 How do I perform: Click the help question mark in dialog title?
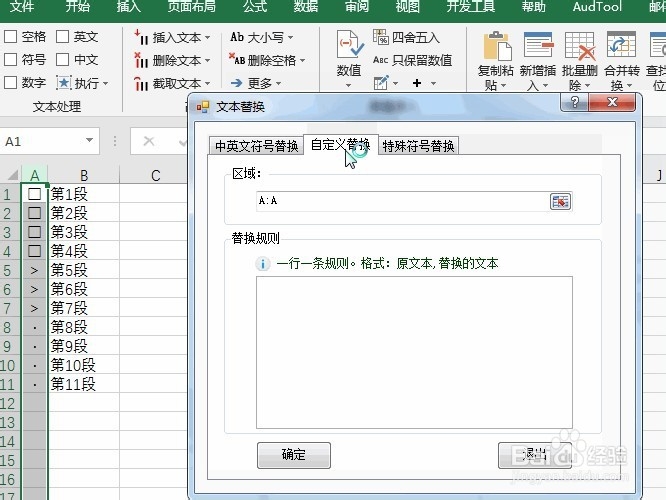pos(575,102)
